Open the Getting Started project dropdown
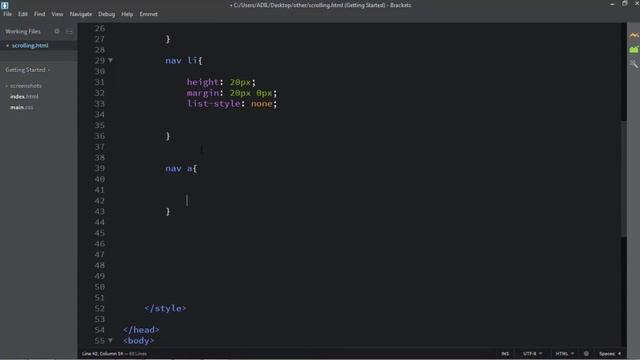Screen dimensions: 640x360 coord(28,70)
